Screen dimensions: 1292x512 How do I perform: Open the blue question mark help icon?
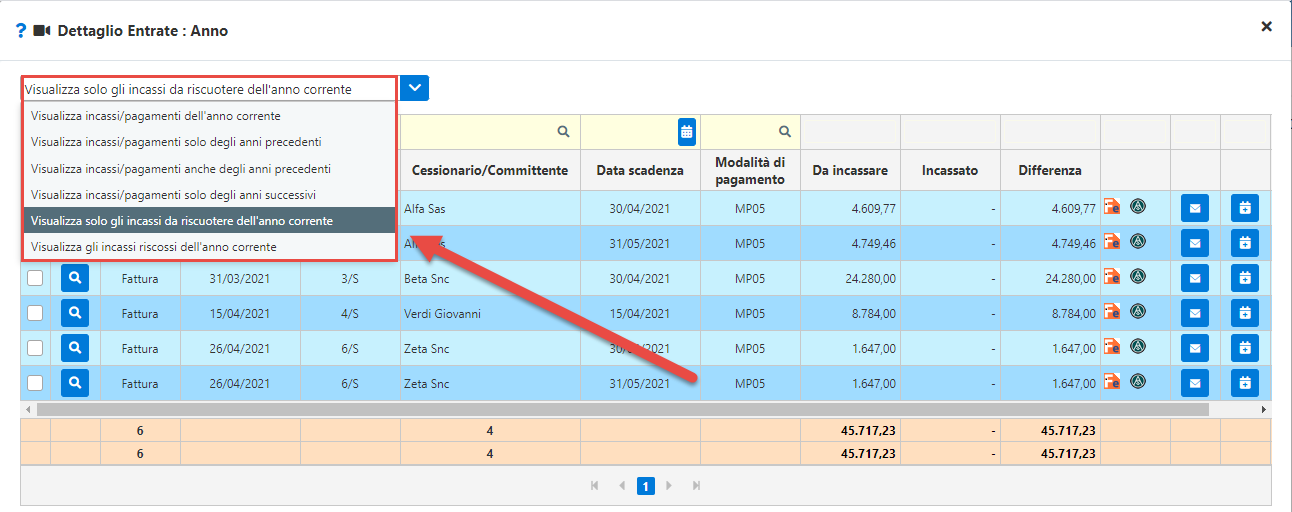pyautogui.click(x=20, y=31)
